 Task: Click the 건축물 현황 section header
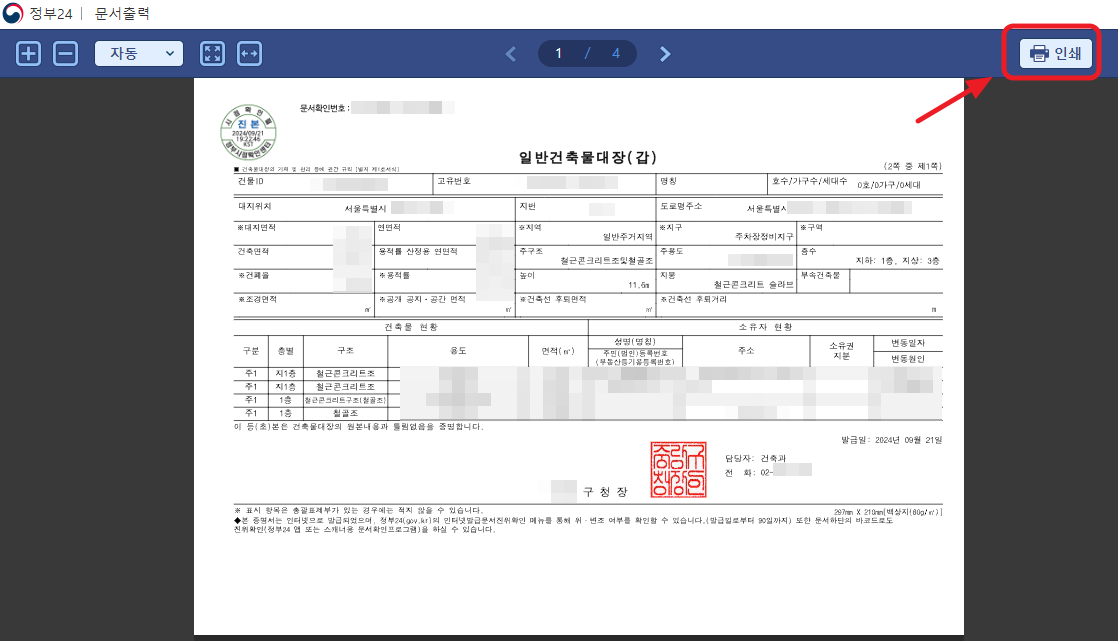click(x=411, y=327)
